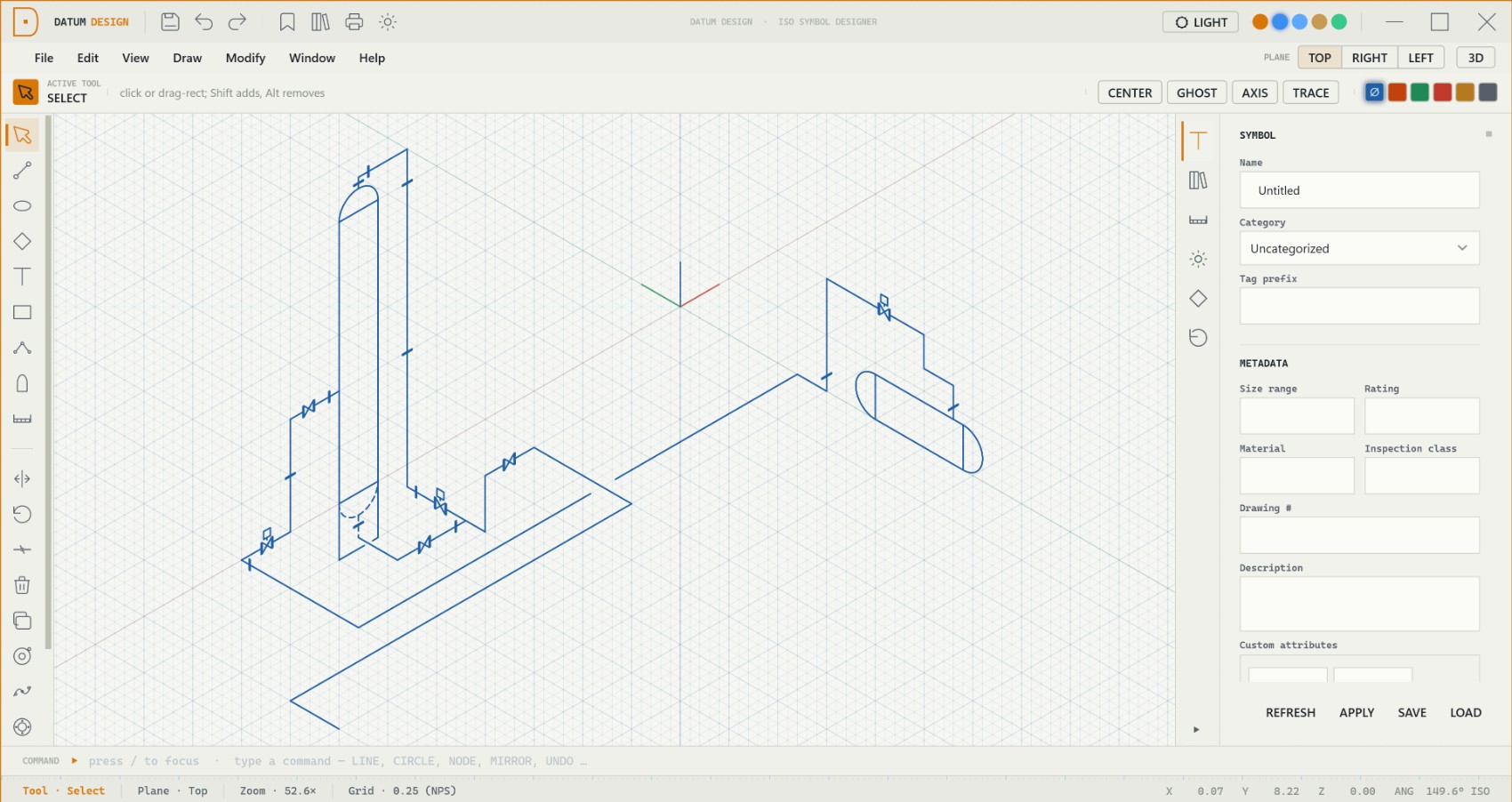Open the View menu
Image resolution: width=1512 pixels, height=802 pixels.
[x=135, y=58]
